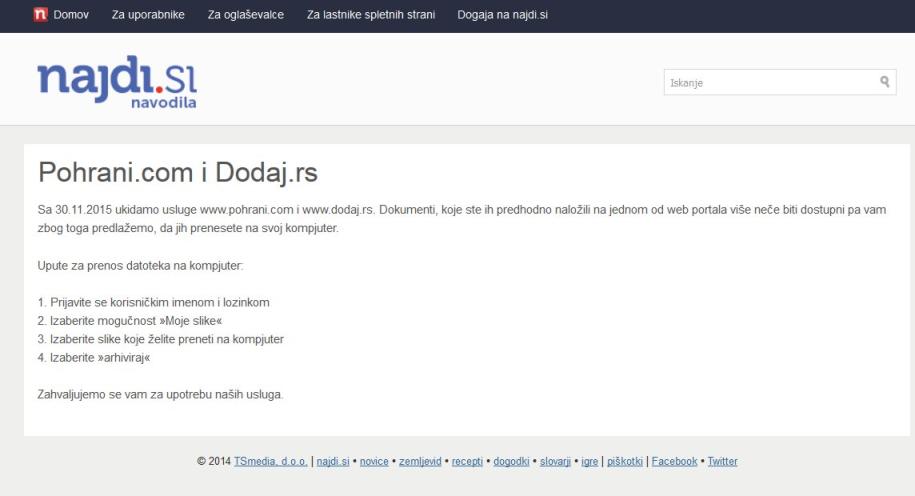This screenshot has width=915, height=496.
Task: Open Za oglaševalce menu item
Action: [x=246, y=15]
